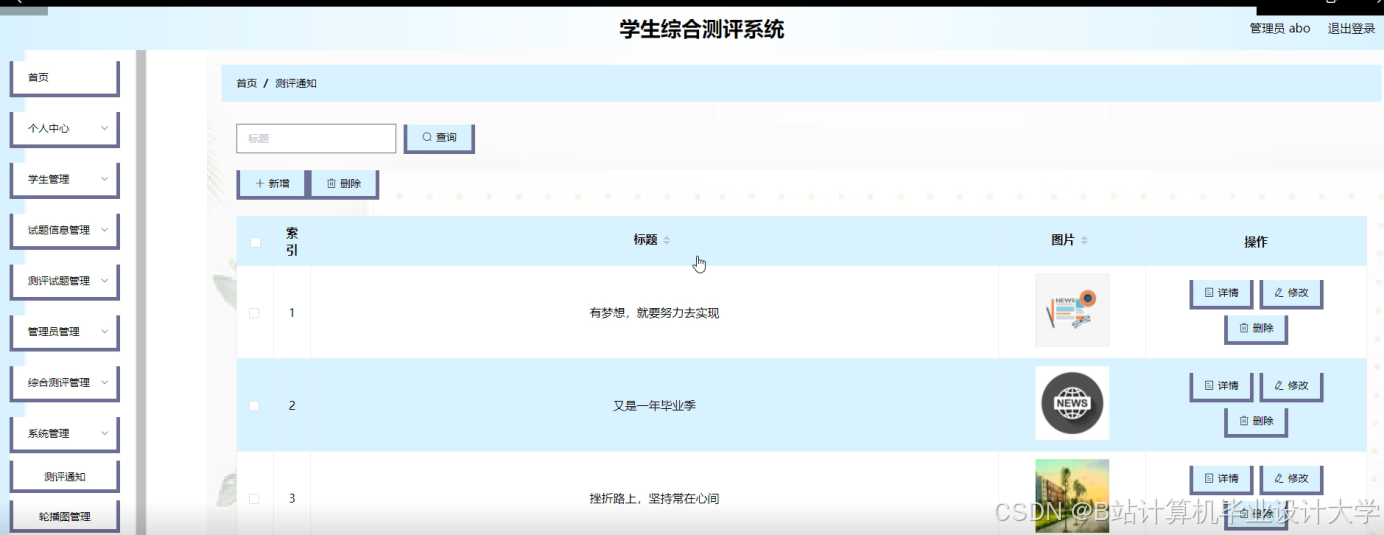
Task: Click the 管理员 abo account label
Action: coord(1280,28)
